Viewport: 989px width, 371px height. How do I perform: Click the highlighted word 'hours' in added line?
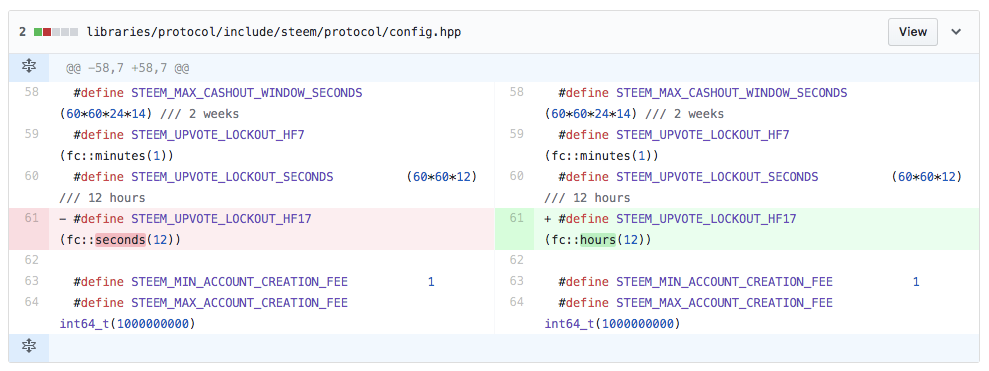tap(598, 240)
